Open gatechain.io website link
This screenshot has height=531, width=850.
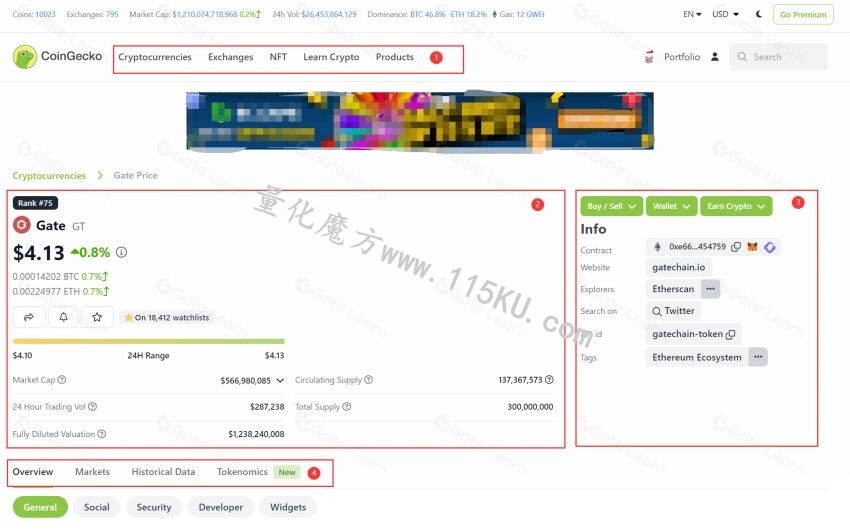point(679,267)
